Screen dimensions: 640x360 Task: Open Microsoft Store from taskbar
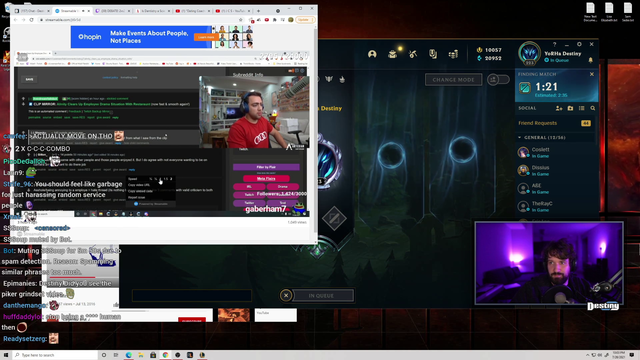coord(153,355)
